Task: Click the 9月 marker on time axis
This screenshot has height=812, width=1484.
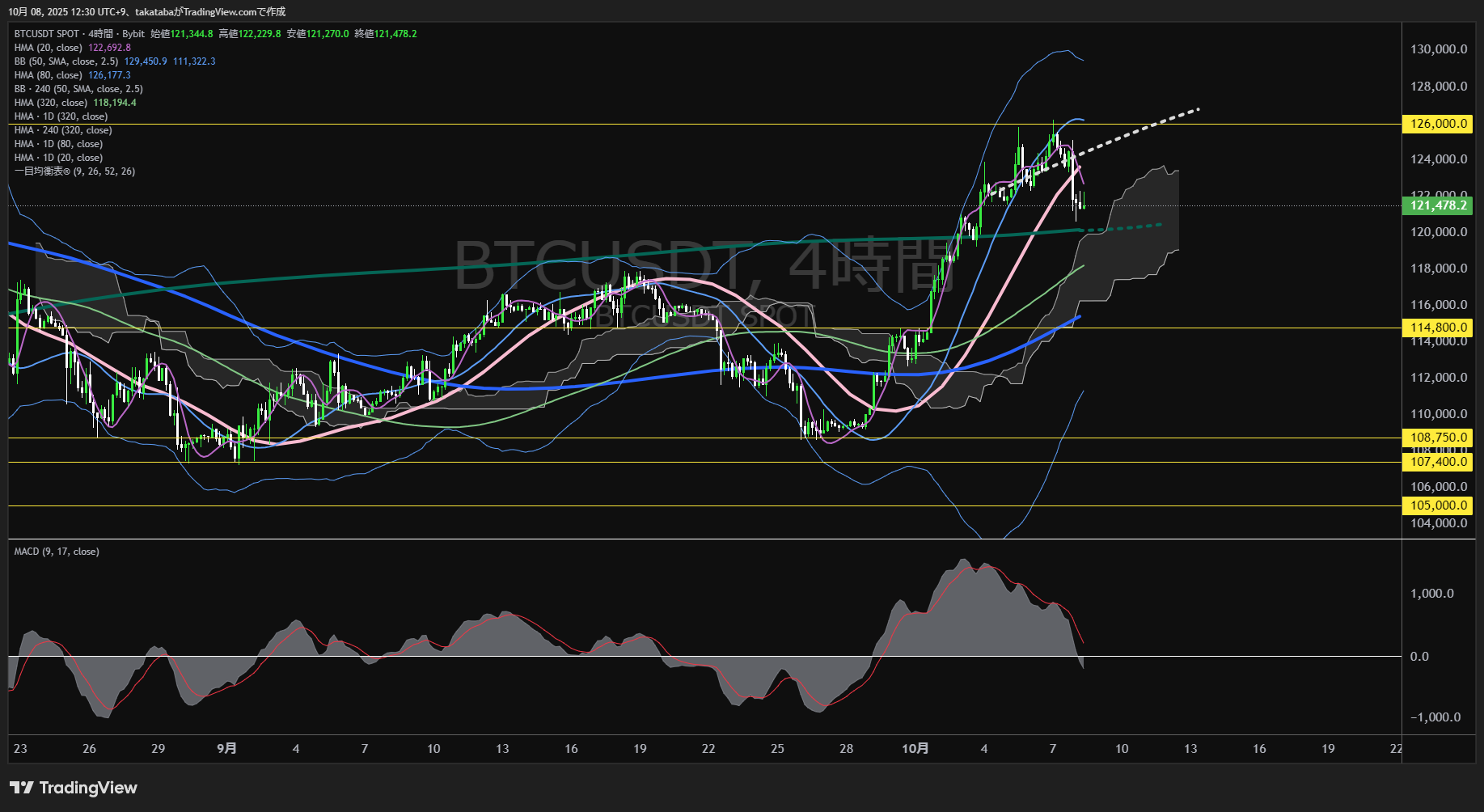Action: [x=226, y=749]
